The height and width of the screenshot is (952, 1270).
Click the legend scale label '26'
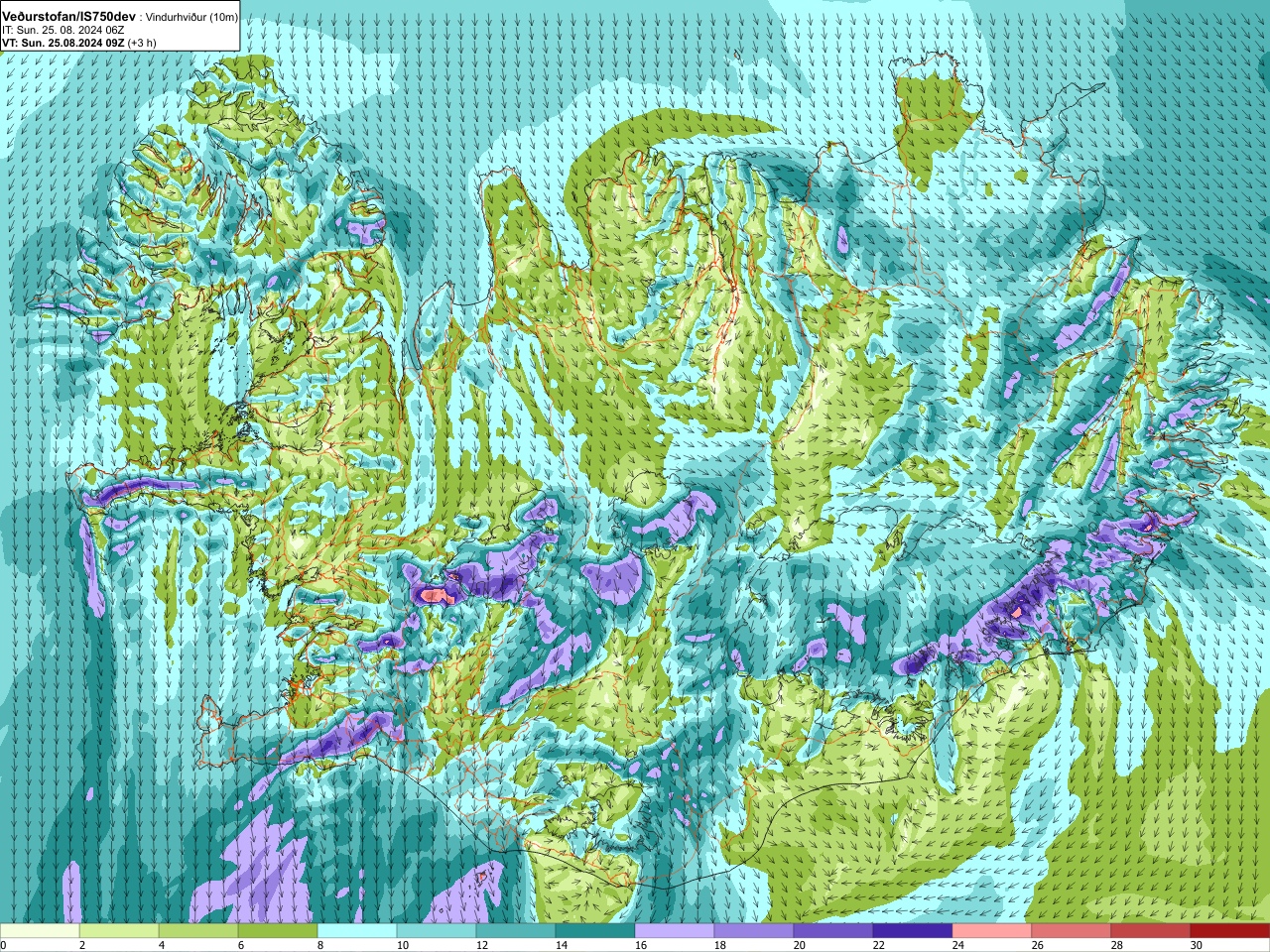(x=1038, y=945)
